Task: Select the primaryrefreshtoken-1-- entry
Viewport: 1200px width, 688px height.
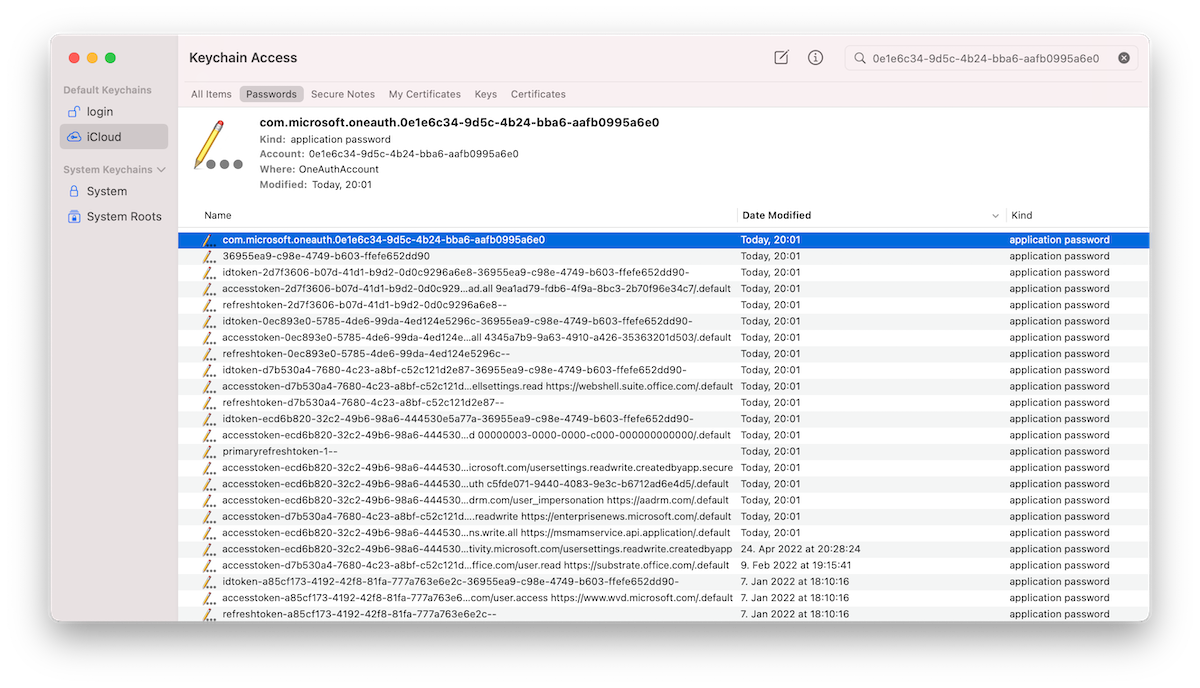Action: pos(279,451)
